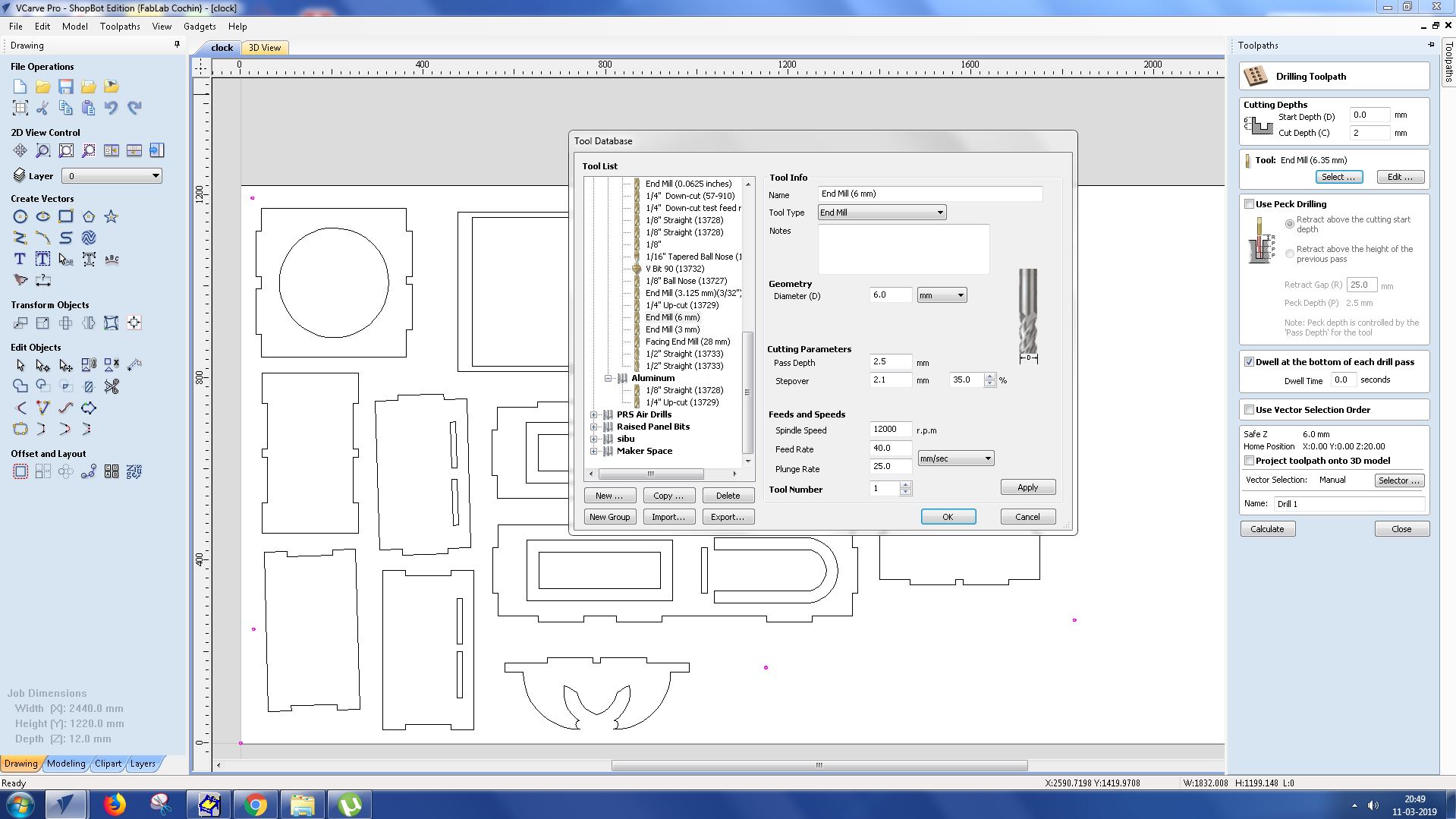Select the Draw Rectangle tool
Viewport: 1456px width, 819px height.
click(x=66, y=217)
